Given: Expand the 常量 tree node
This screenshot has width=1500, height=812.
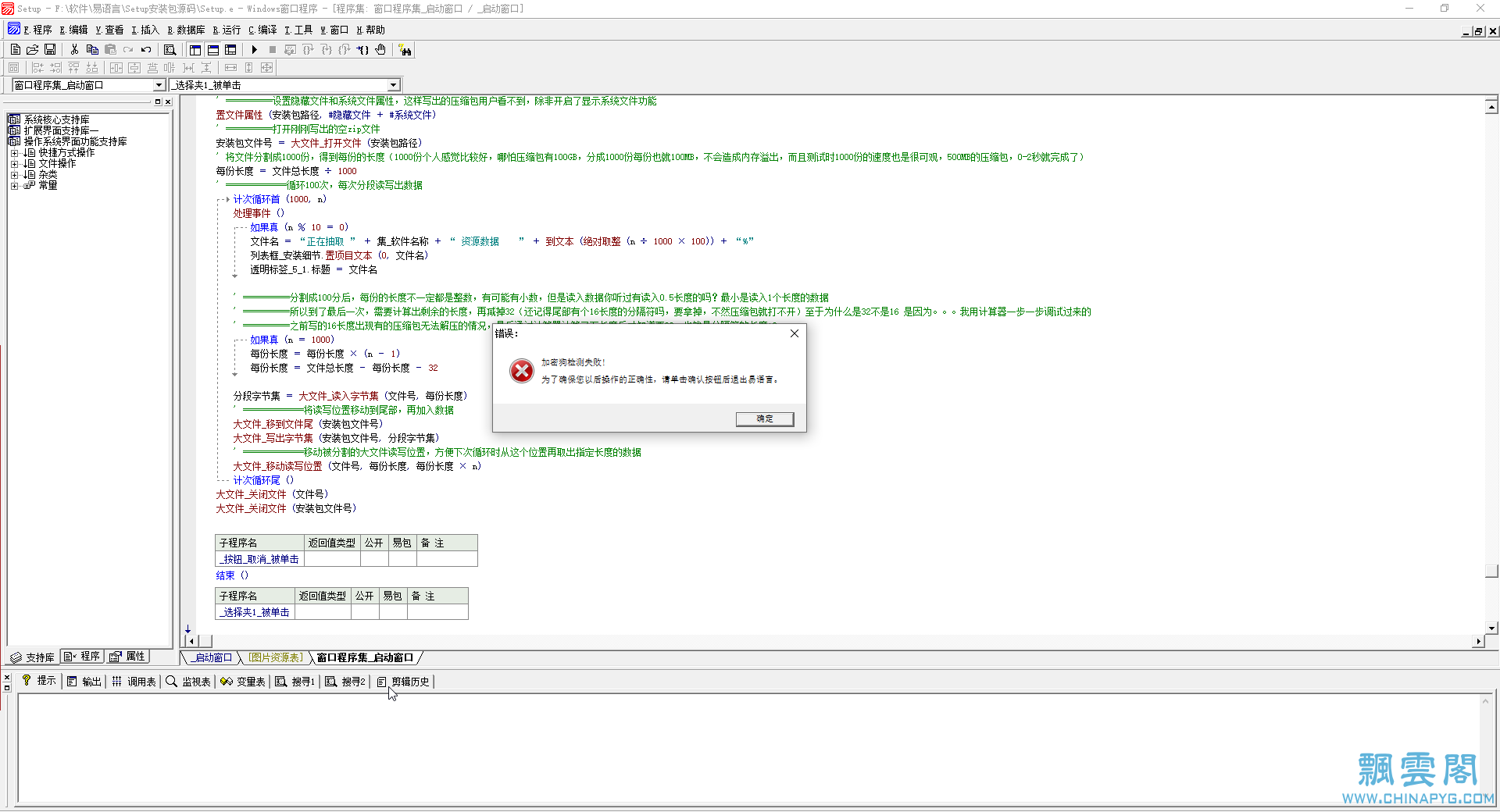Looking at the screenshot, I should coord(14,186).
